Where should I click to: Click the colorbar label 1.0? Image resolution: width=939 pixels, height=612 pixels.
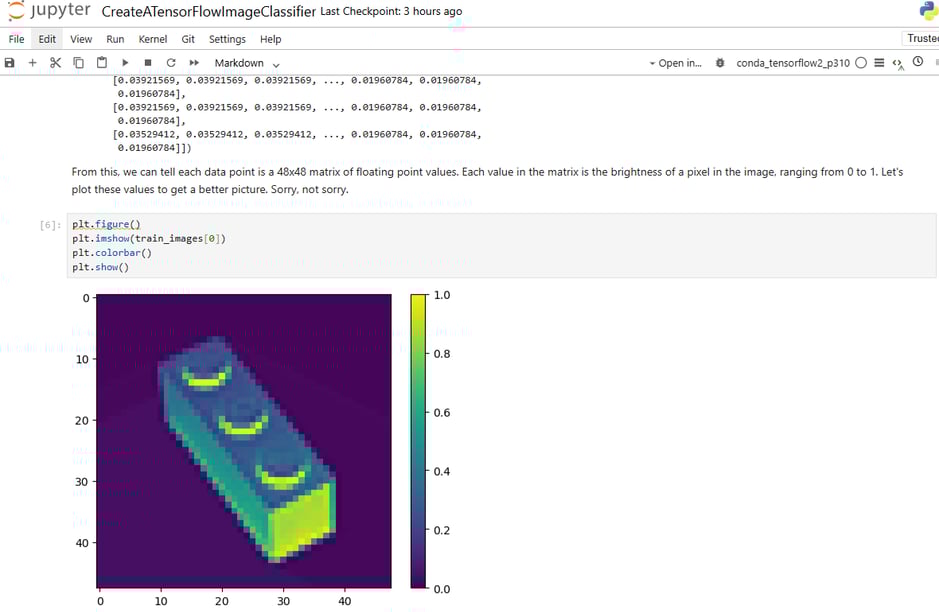pyautogui.click(x=442, y=295)
